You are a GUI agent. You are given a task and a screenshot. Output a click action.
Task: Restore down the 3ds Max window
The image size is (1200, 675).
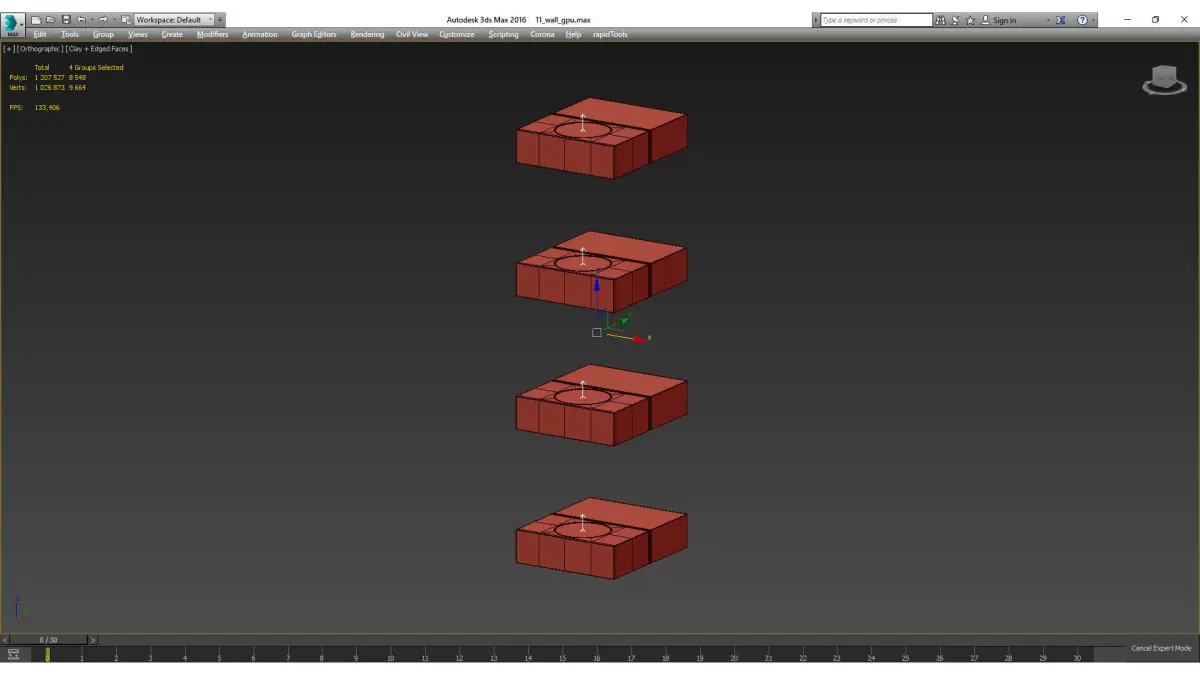pos(1155,20)
